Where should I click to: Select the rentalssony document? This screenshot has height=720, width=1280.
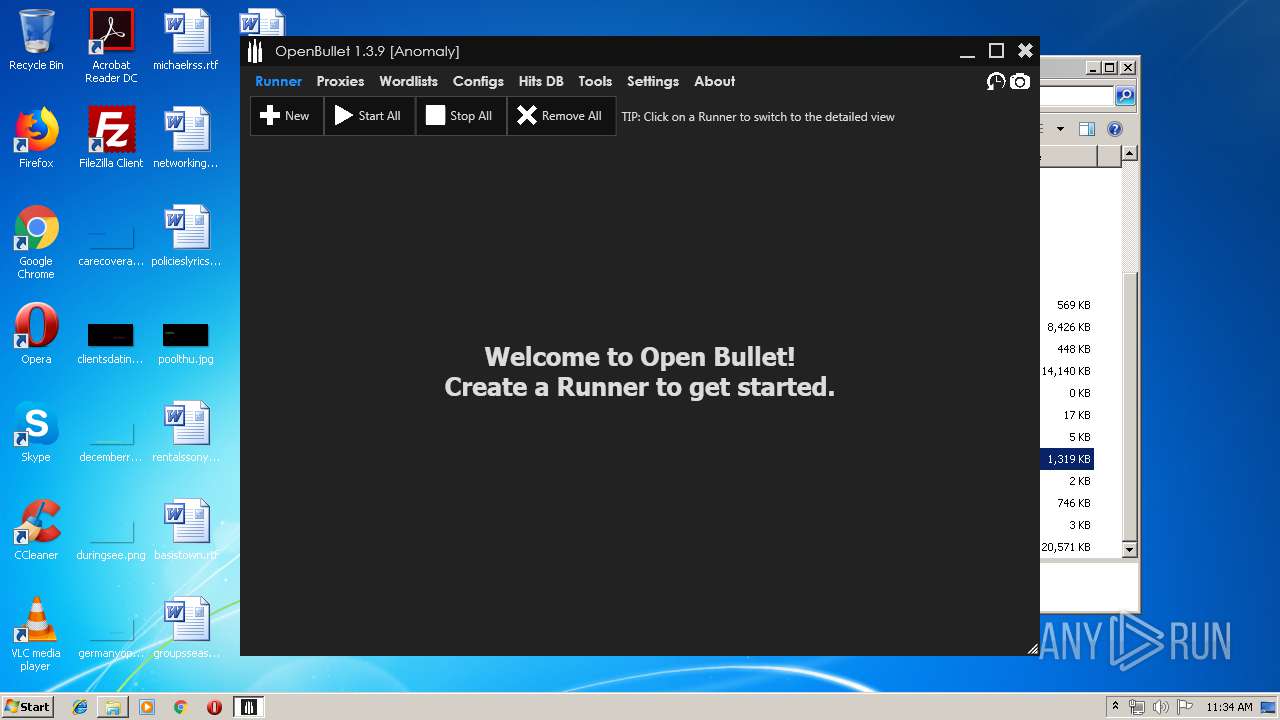tap(186, 432)
